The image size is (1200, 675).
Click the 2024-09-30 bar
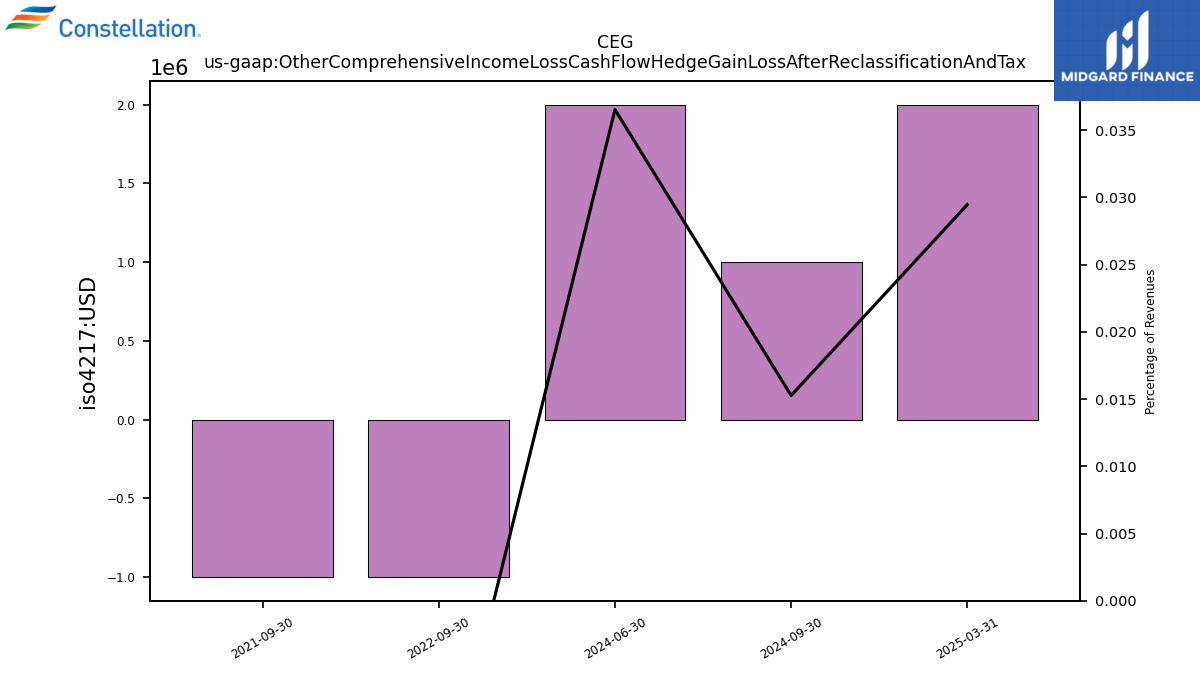click(791, 341)
